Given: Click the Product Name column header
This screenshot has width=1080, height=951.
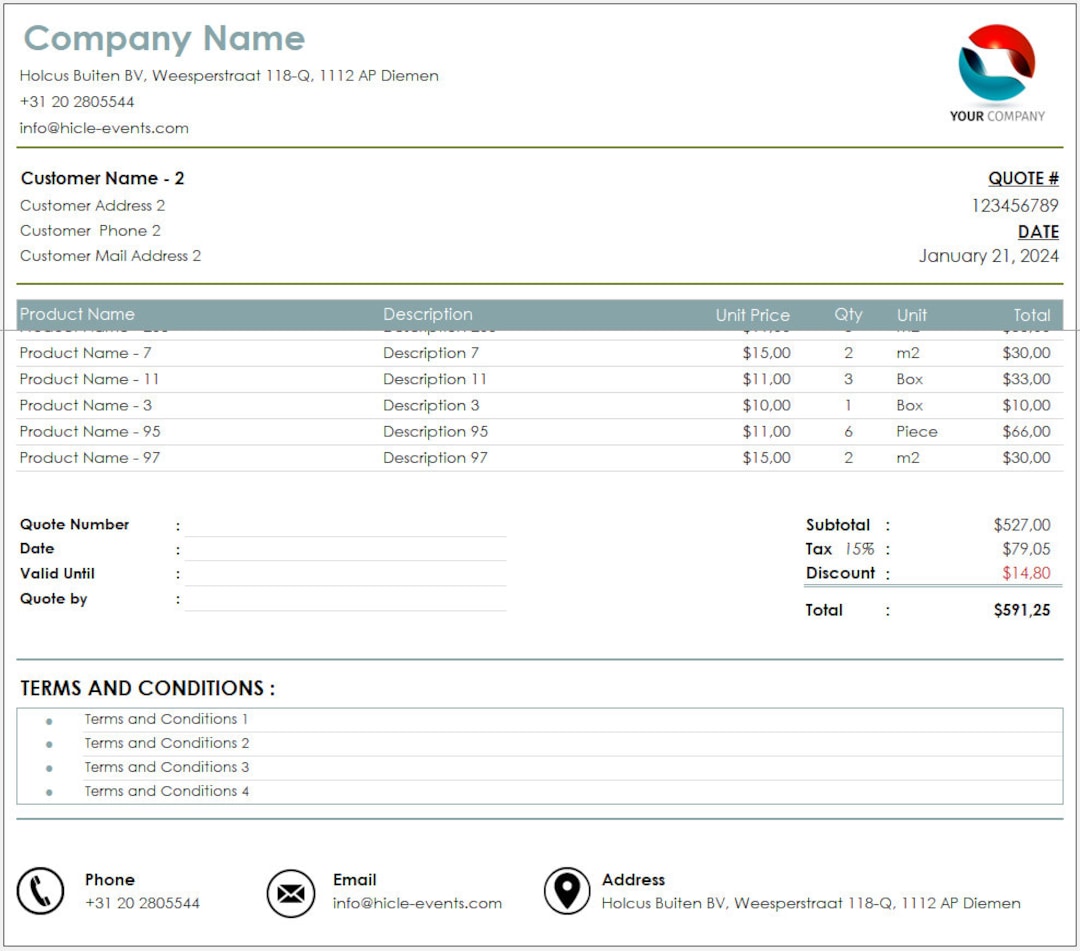Looking at the screenshot, I should (77, 315).
